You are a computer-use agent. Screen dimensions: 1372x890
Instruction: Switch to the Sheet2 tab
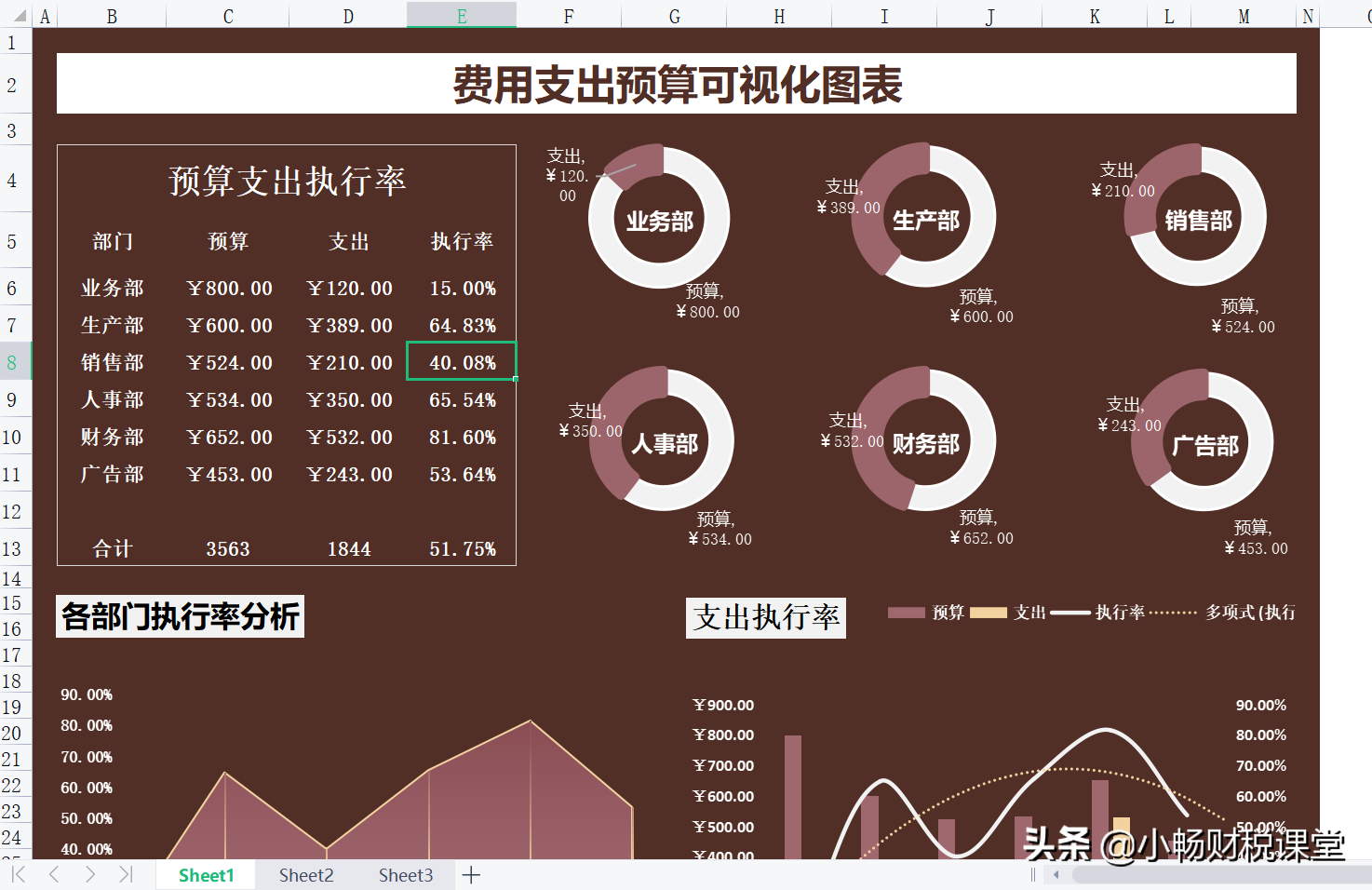tap(305, 875)
